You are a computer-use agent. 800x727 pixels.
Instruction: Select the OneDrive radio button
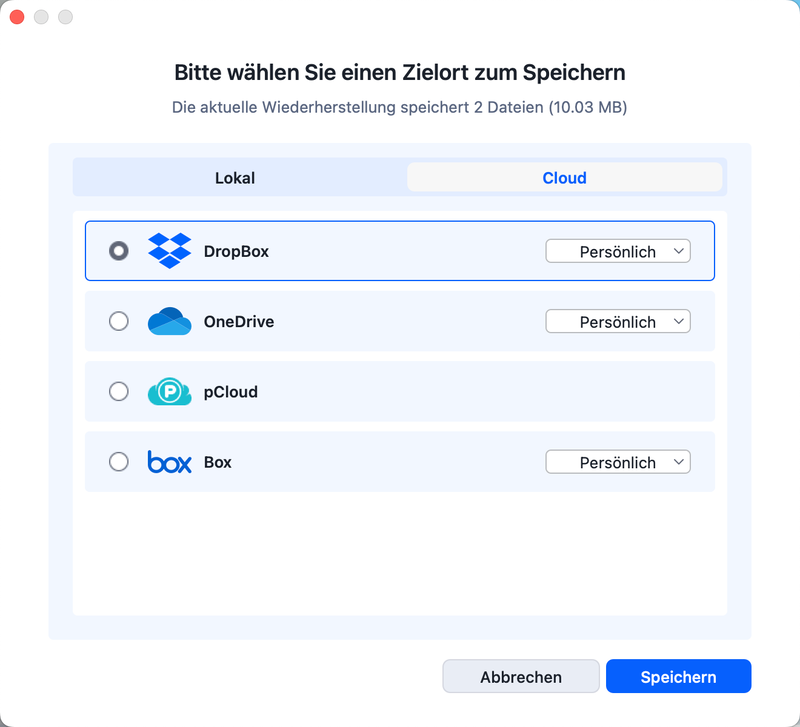[119, 322]
